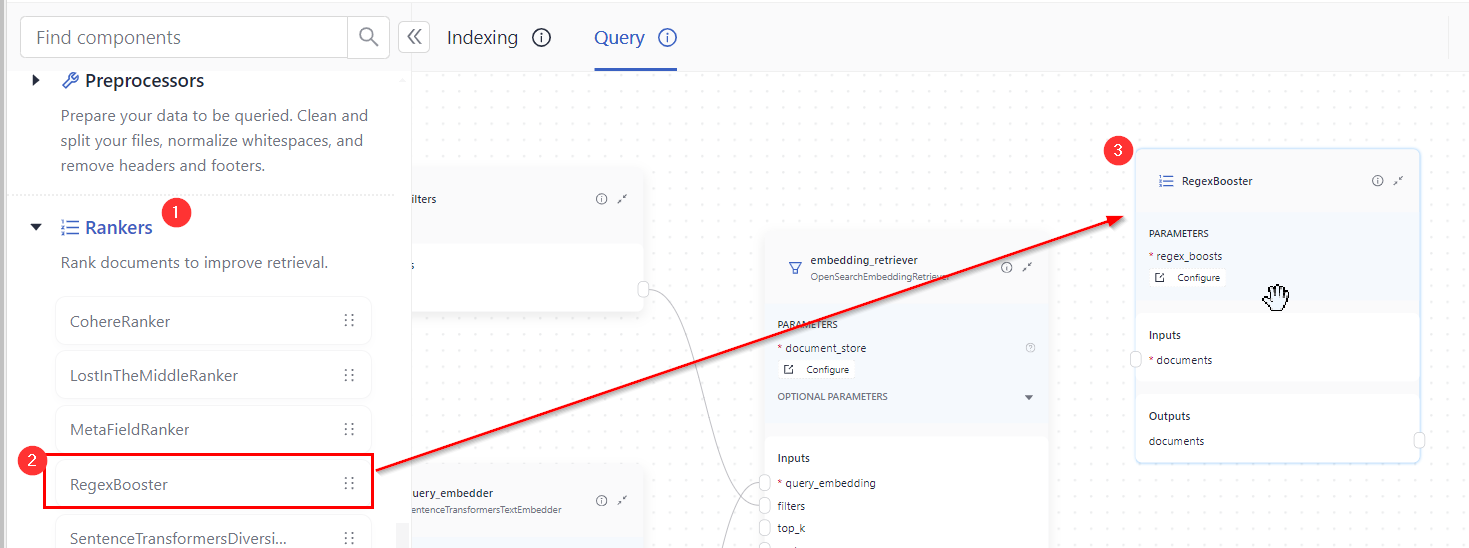Grab the RegexBooster drag handle in list

coord(349,484)
